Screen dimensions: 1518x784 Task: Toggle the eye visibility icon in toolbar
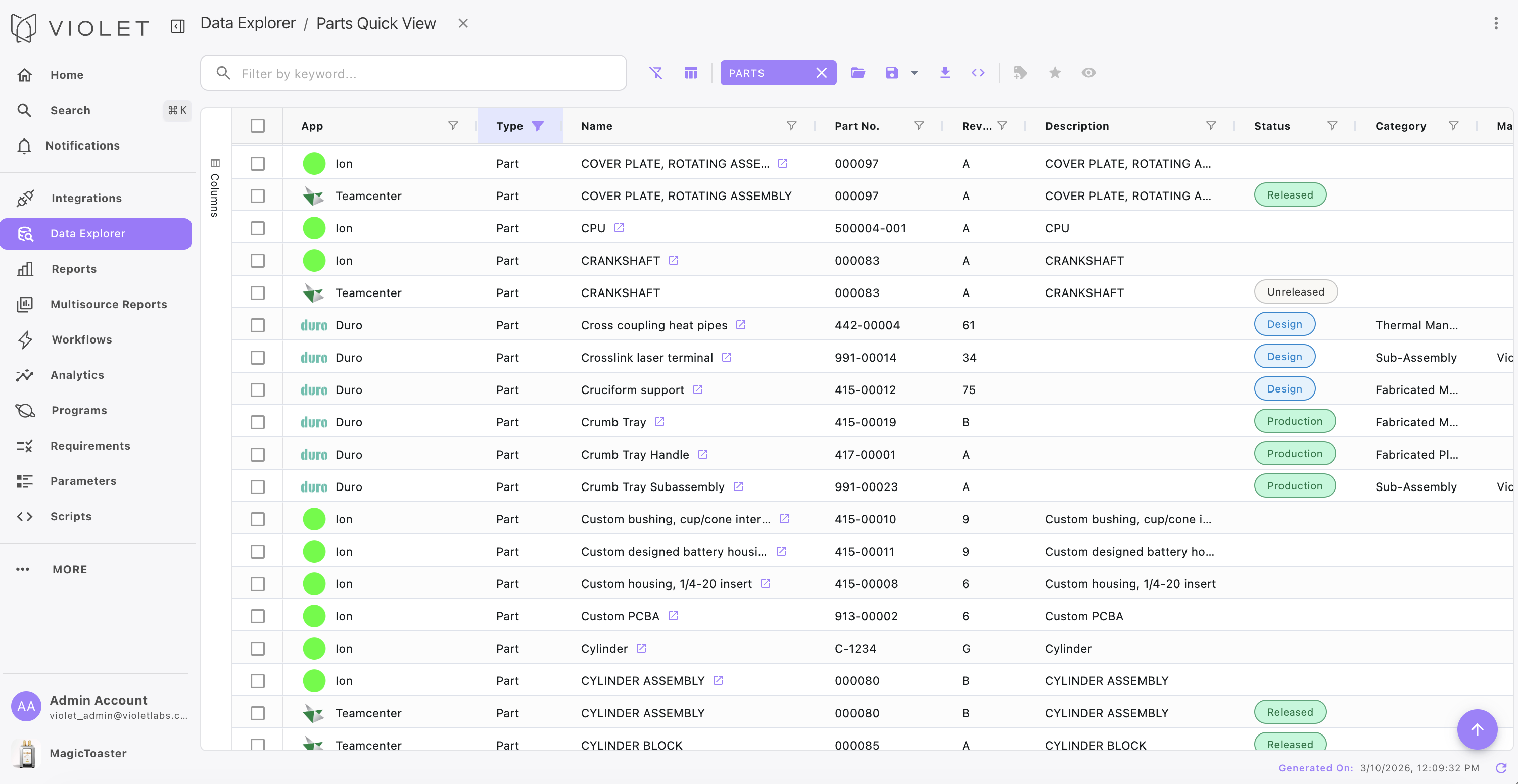[1088, 73]
